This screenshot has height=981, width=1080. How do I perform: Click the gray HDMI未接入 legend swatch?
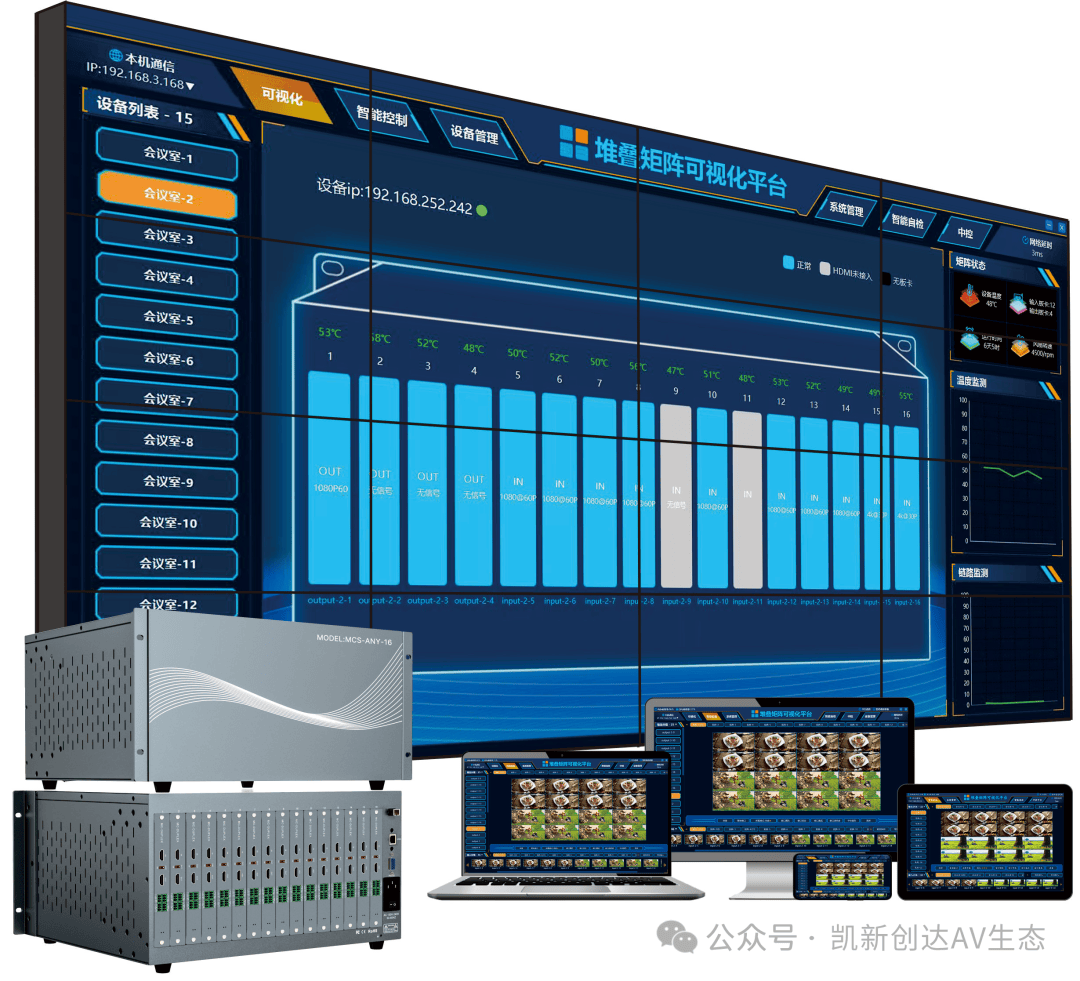tap(825, 269)
